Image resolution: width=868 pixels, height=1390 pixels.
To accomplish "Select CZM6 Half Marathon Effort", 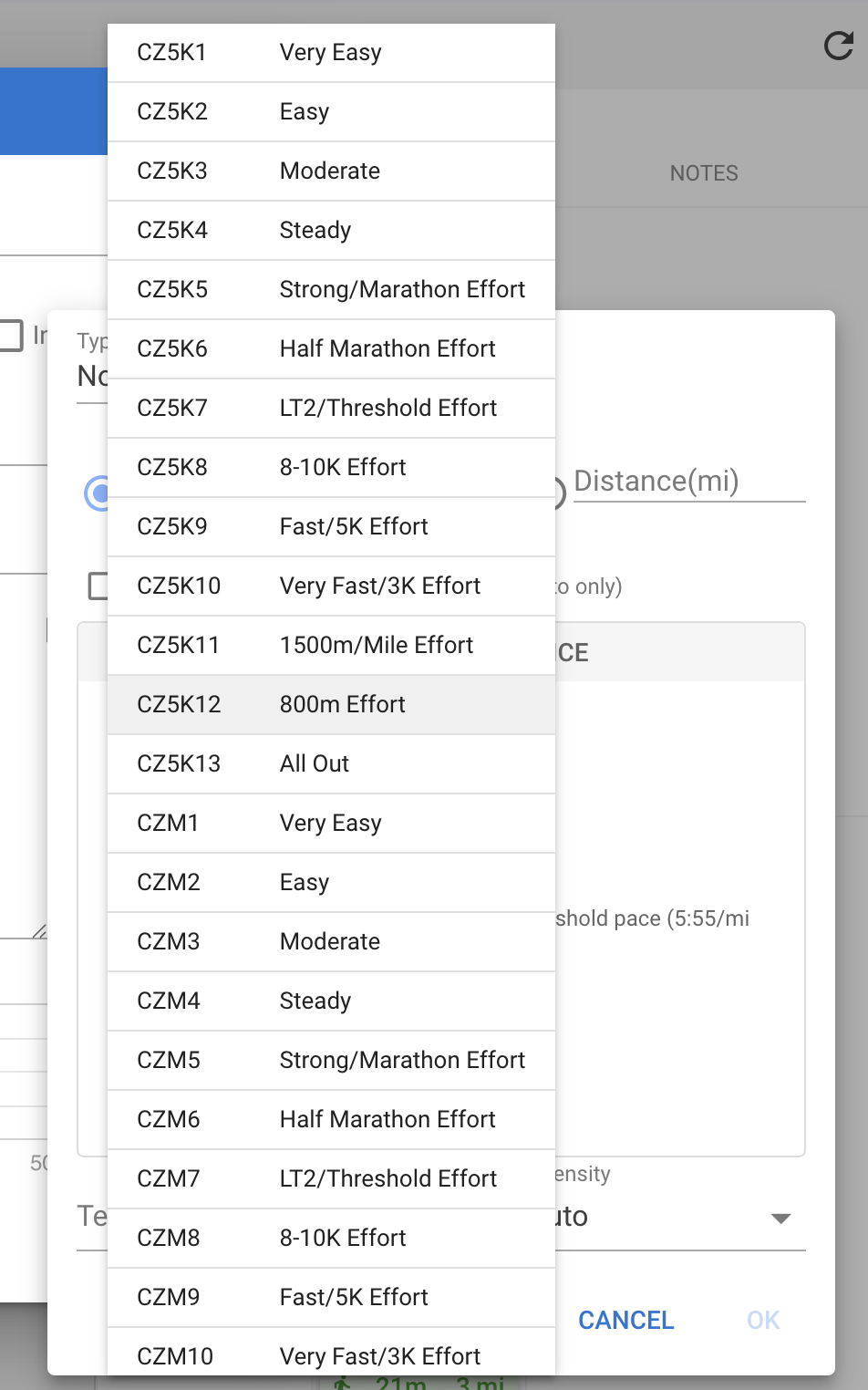I will click(x=331, y=1120).
